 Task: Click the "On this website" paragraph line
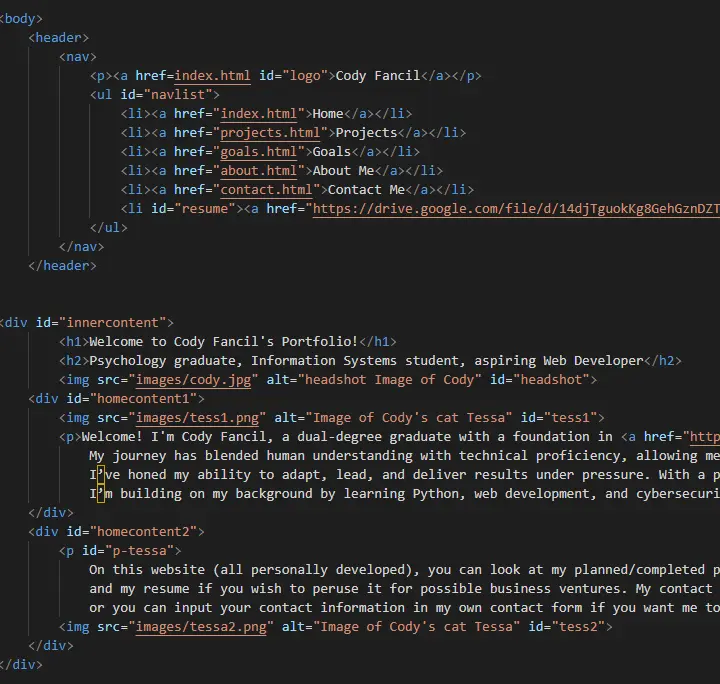coord(405,570)
